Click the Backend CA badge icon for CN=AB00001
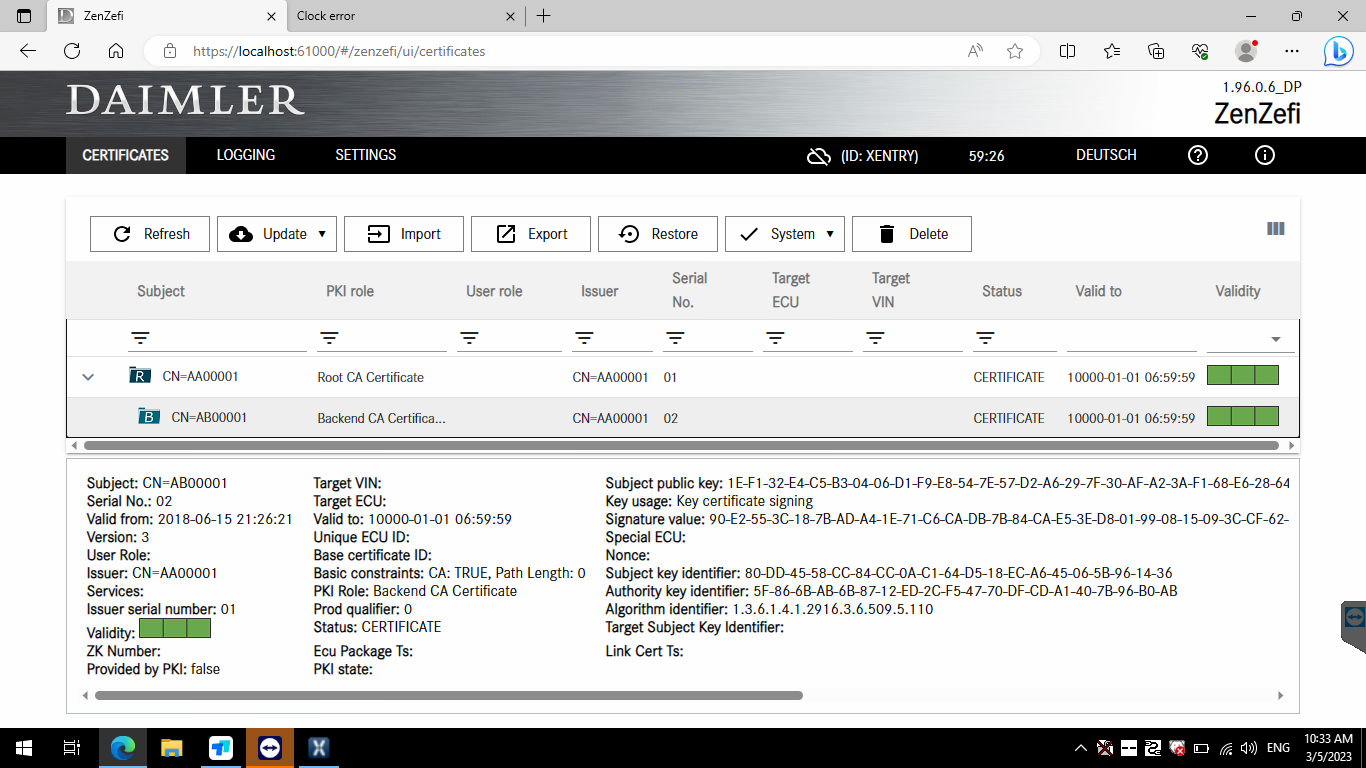 click(148, 418)
